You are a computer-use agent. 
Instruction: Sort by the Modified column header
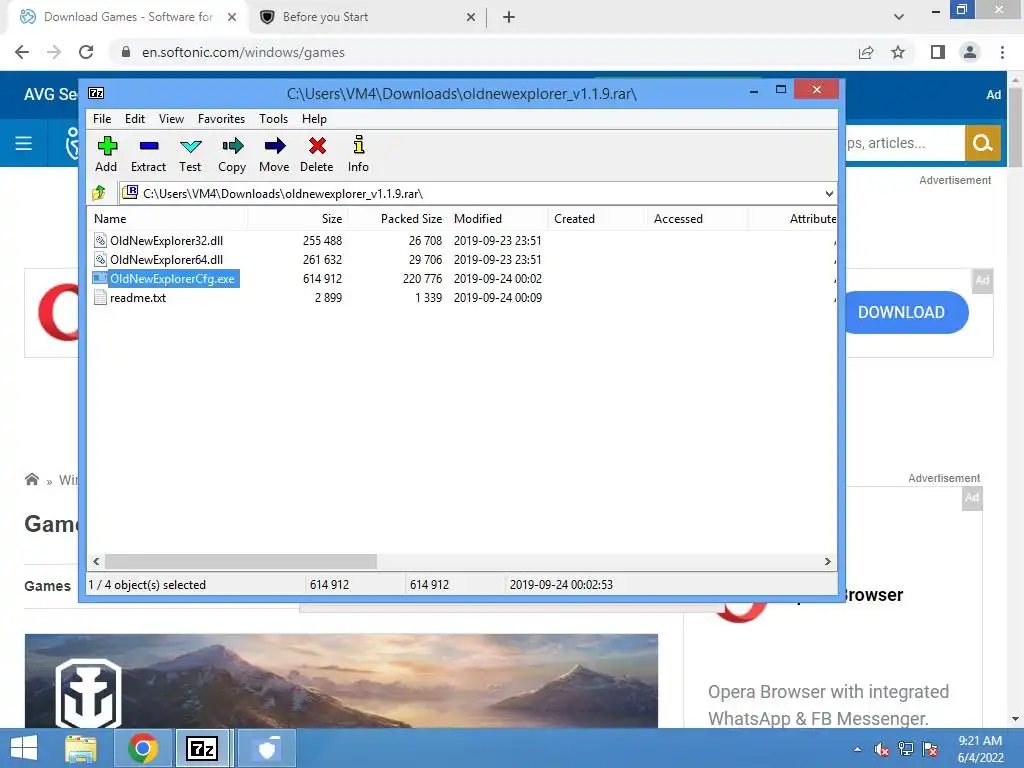click(x=498, y=219)
